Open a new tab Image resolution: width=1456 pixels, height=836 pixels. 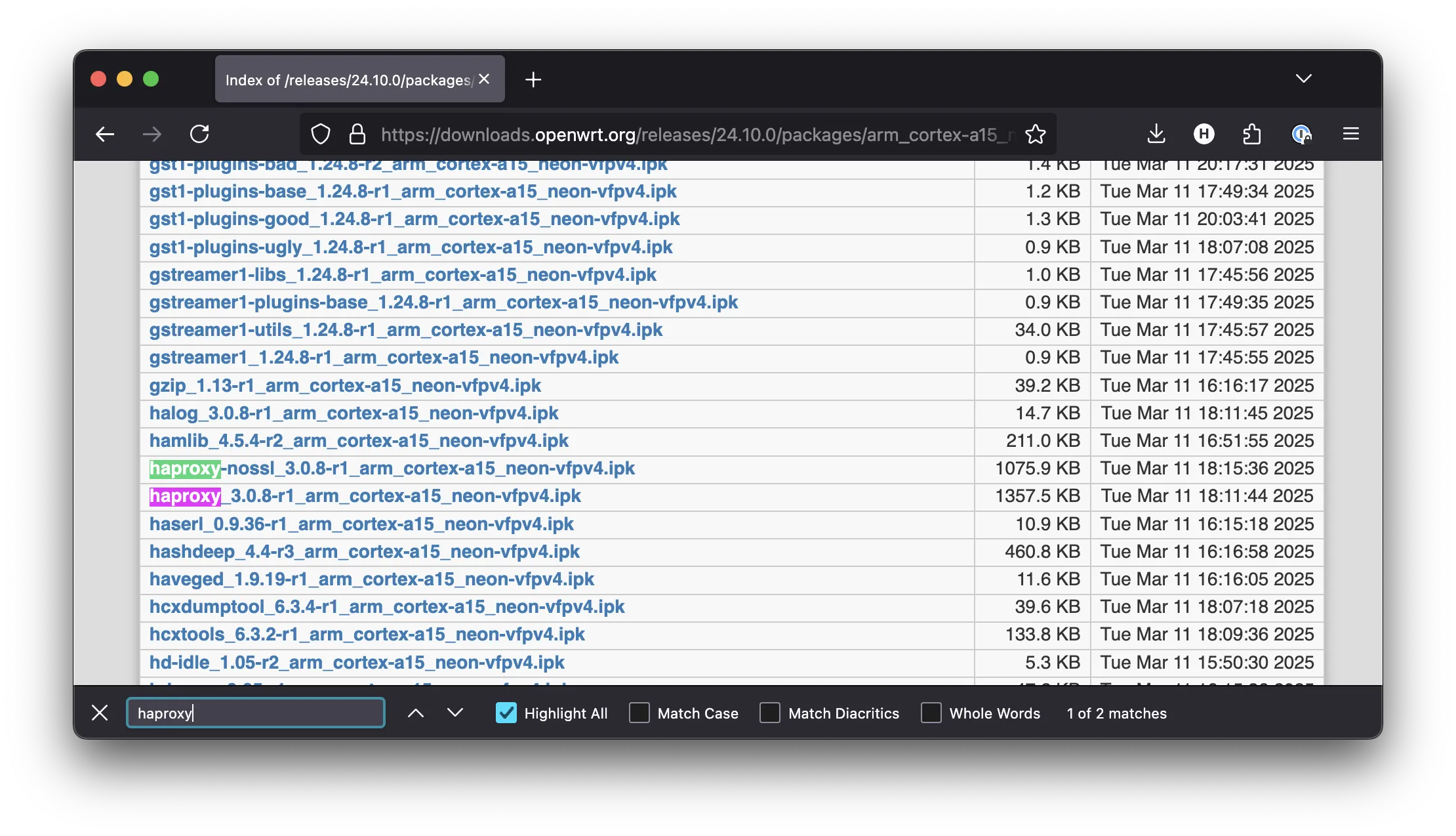533,80
